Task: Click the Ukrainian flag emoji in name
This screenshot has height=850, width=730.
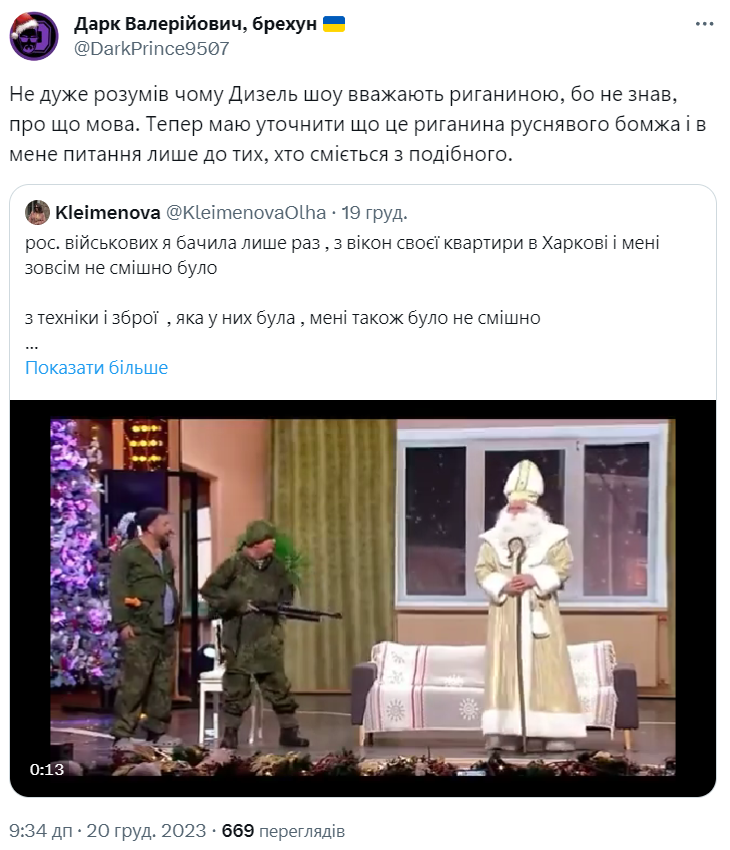Action: tap(334, 24)
